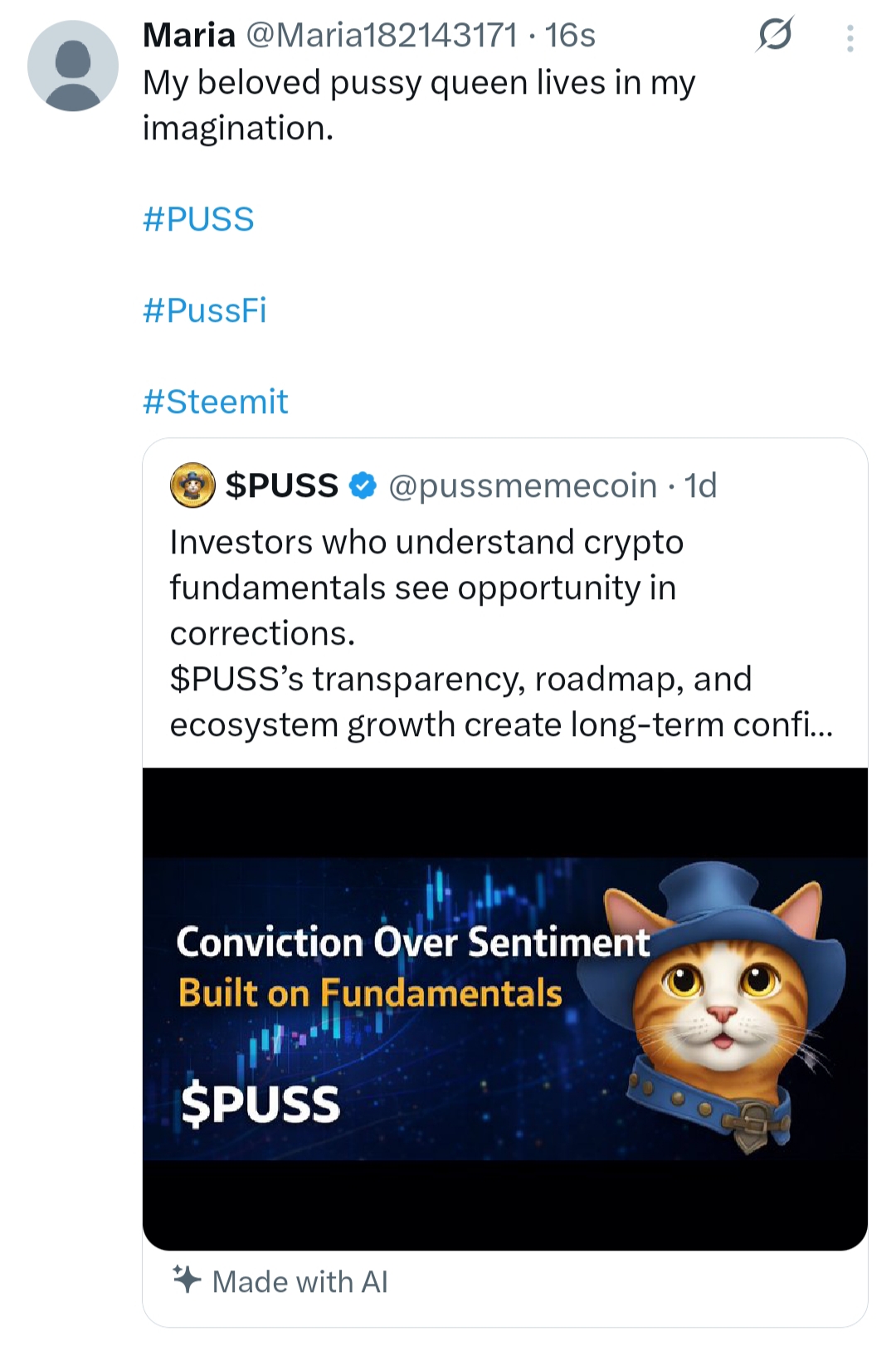
Task: Open Maria's display name
Action: coord(189,36)
